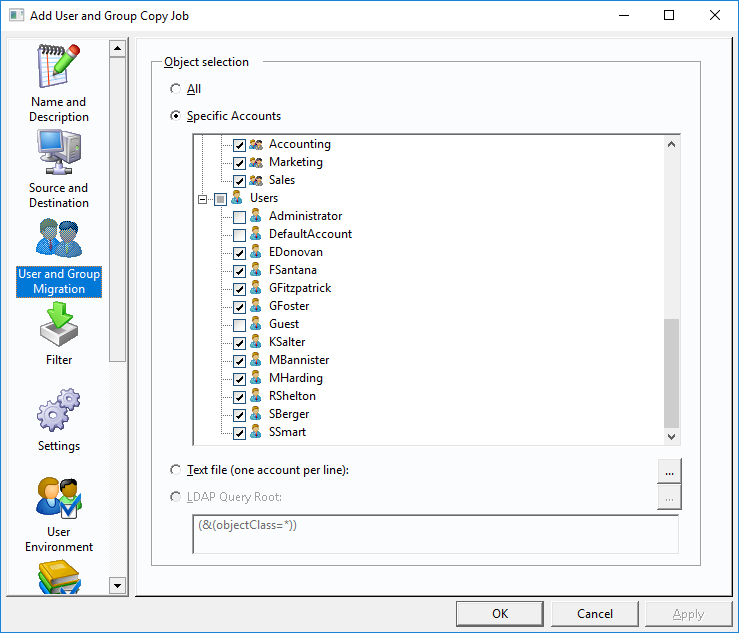This screenshot has width=739, height=633.
Task: Open the Name and Description page icon
Action: (58, 66)
